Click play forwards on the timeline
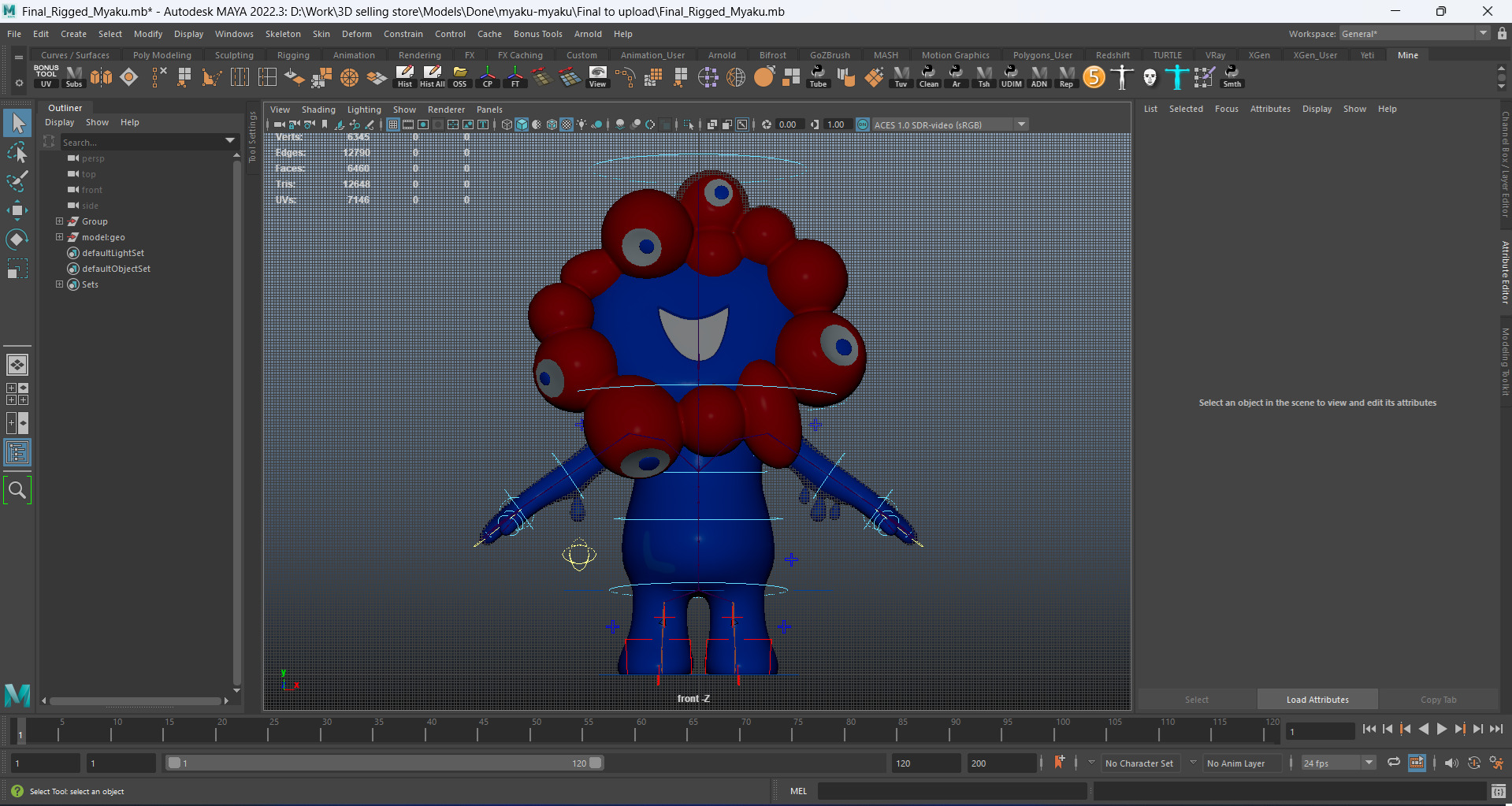This screenshot has height=806, width=1512. [1442, 729]
